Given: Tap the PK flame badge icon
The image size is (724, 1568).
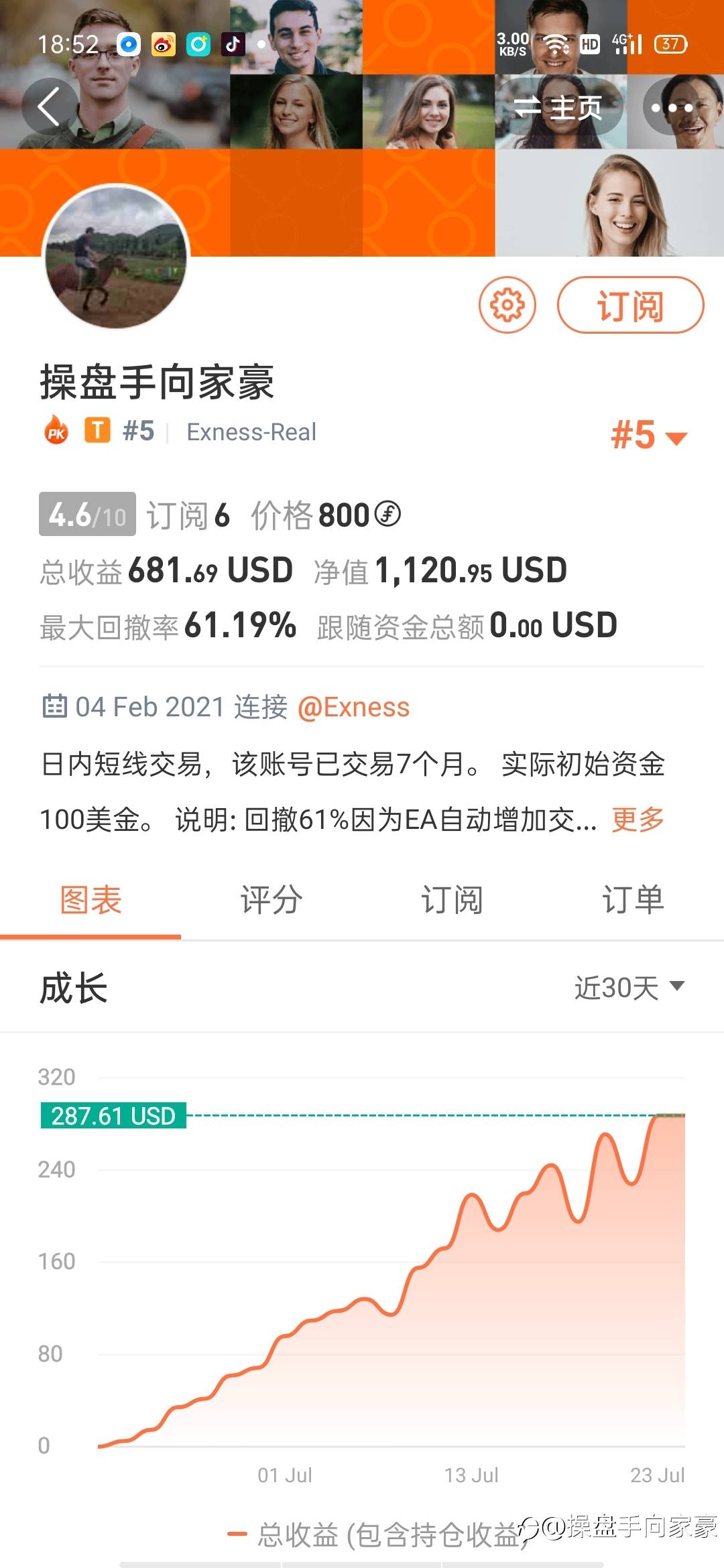Looking at the screenshot, I should (x=56, y=431).
